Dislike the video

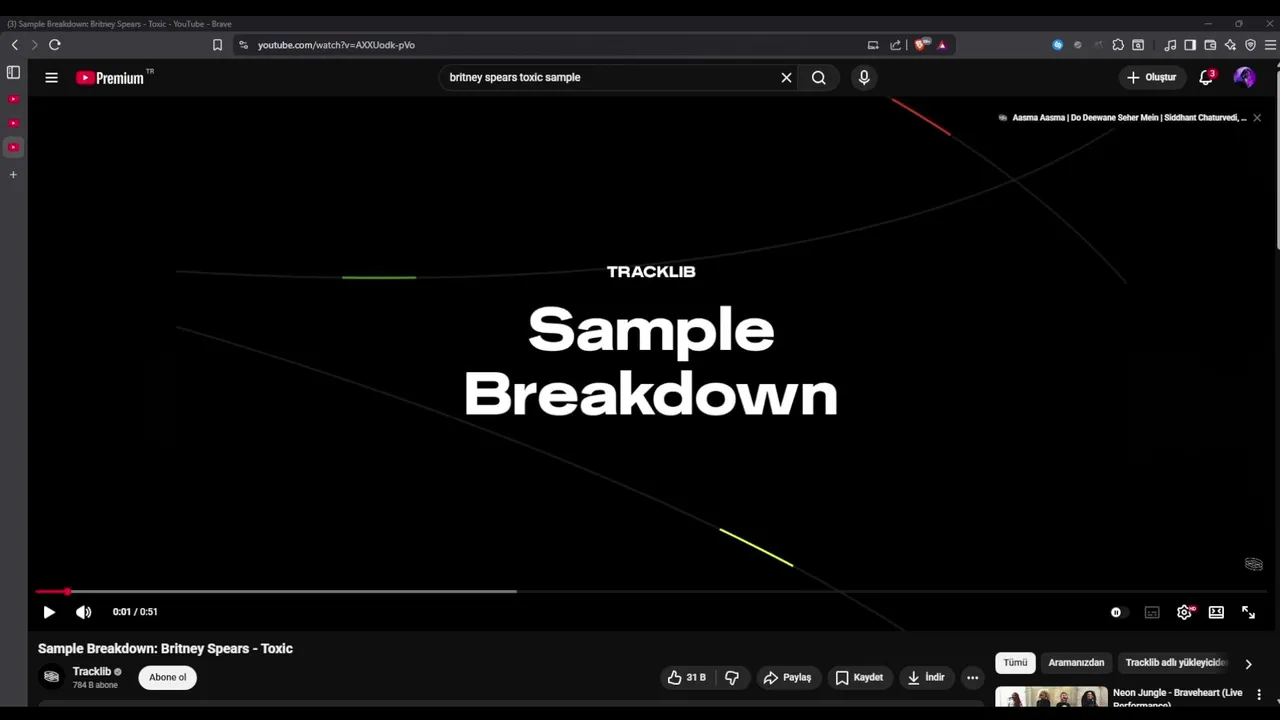point(732,677)
